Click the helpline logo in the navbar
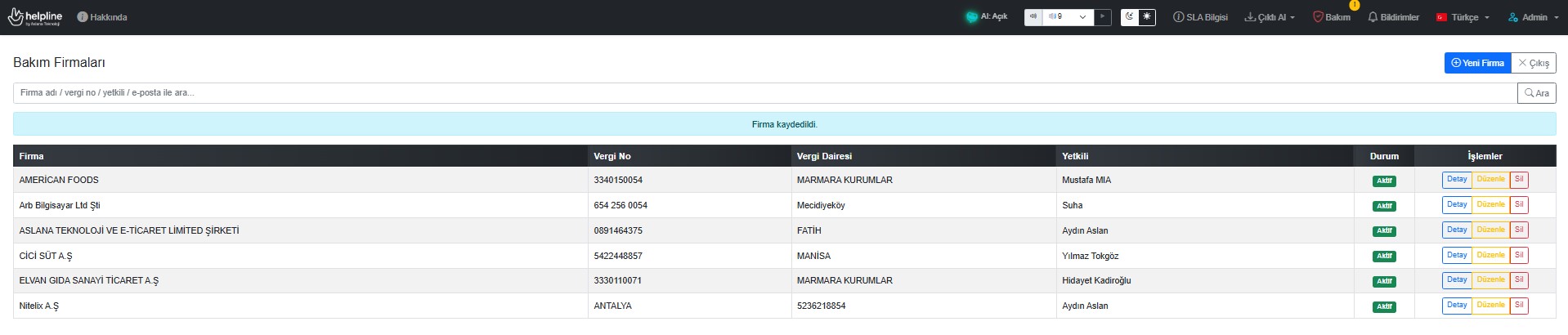The width and height of the screenshot is (1568, 335). tap(34, 17)
